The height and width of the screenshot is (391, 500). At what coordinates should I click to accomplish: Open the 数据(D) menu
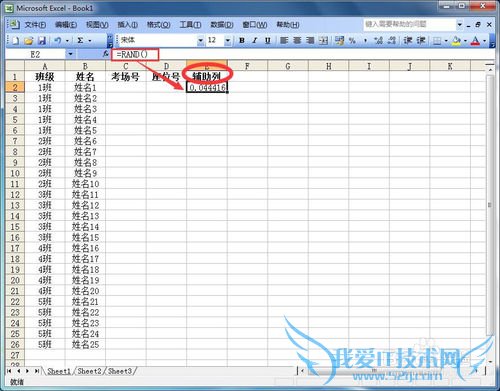222,25
